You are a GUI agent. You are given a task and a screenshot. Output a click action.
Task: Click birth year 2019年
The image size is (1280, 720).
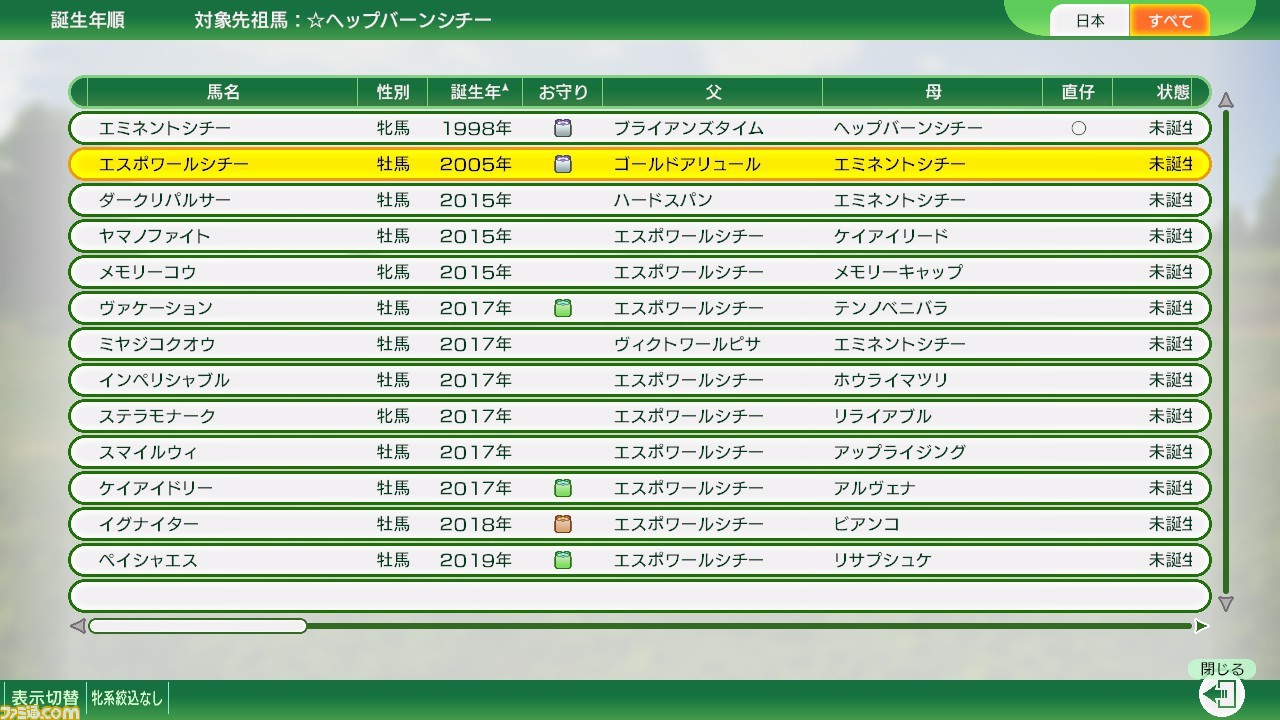coord(476,560)
